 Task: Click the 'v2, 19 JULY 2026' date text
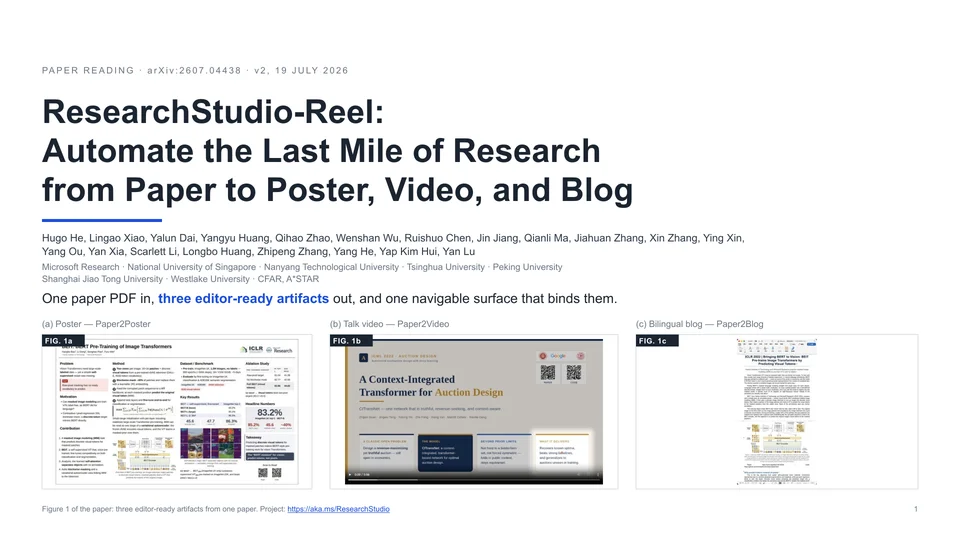coord(301,70)
